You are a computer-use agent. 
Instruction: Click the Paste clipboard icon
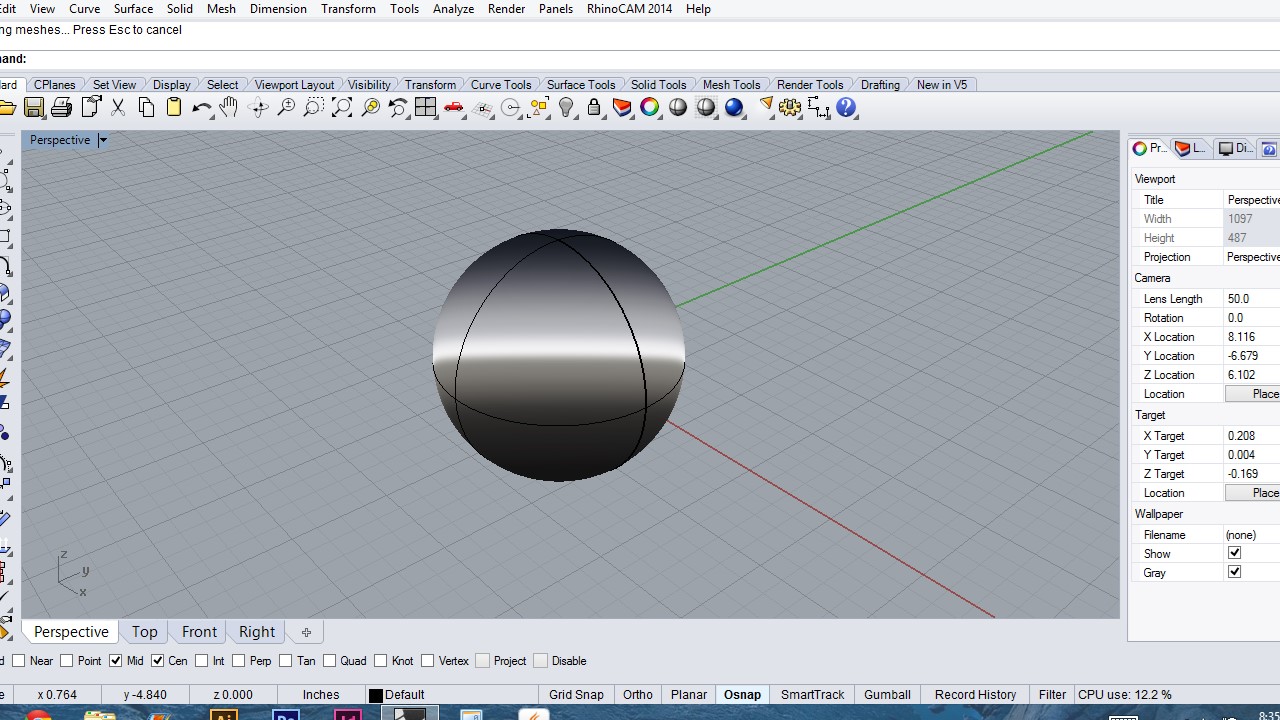click(x=174, y=108)
